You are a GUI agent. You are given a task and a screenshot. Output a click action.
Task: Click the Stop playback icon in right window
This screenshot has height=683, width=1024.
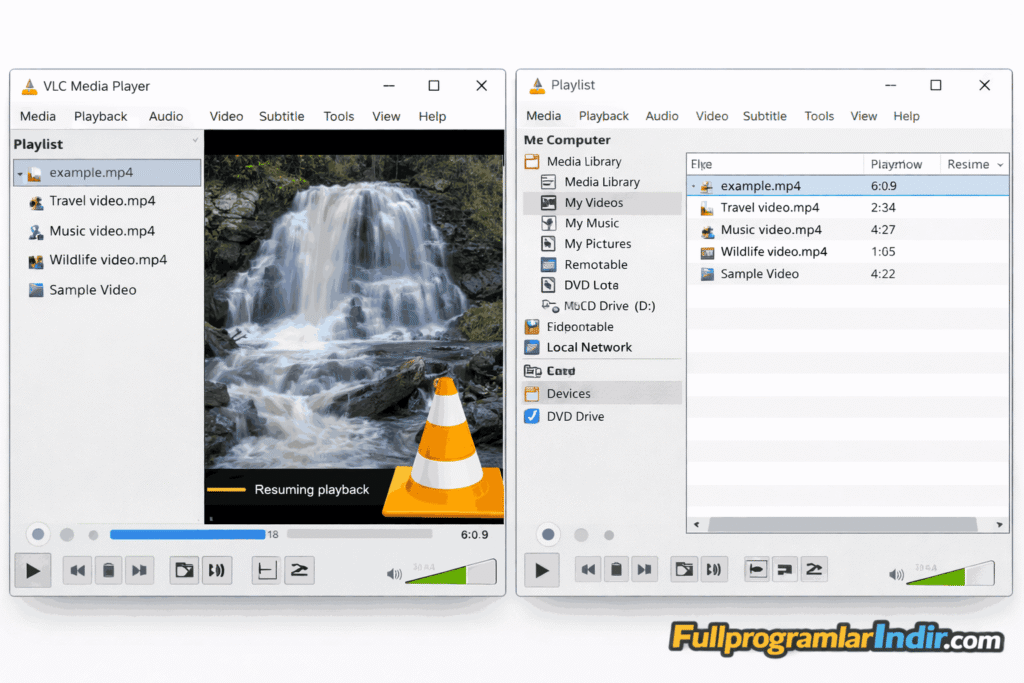coord(616,568)
